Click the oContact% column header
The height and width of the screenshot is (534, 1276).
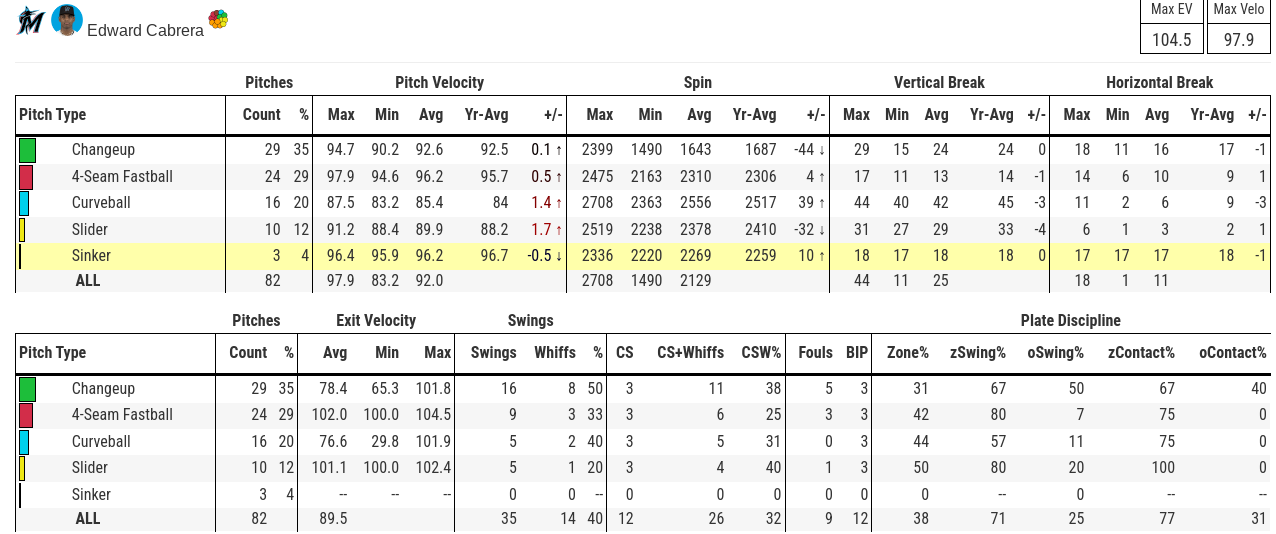(1233, 353)
